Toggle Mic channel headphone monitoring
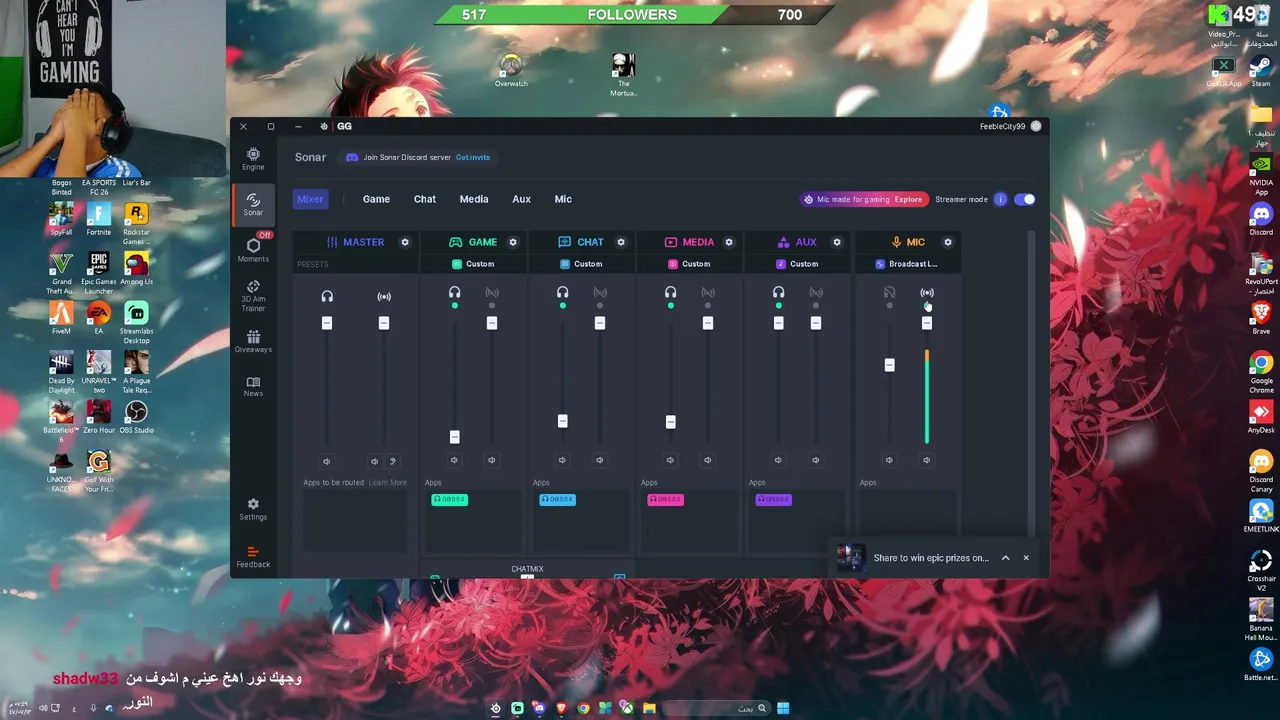This screenshot has width=1280, height=720. (x=890, y=293)
